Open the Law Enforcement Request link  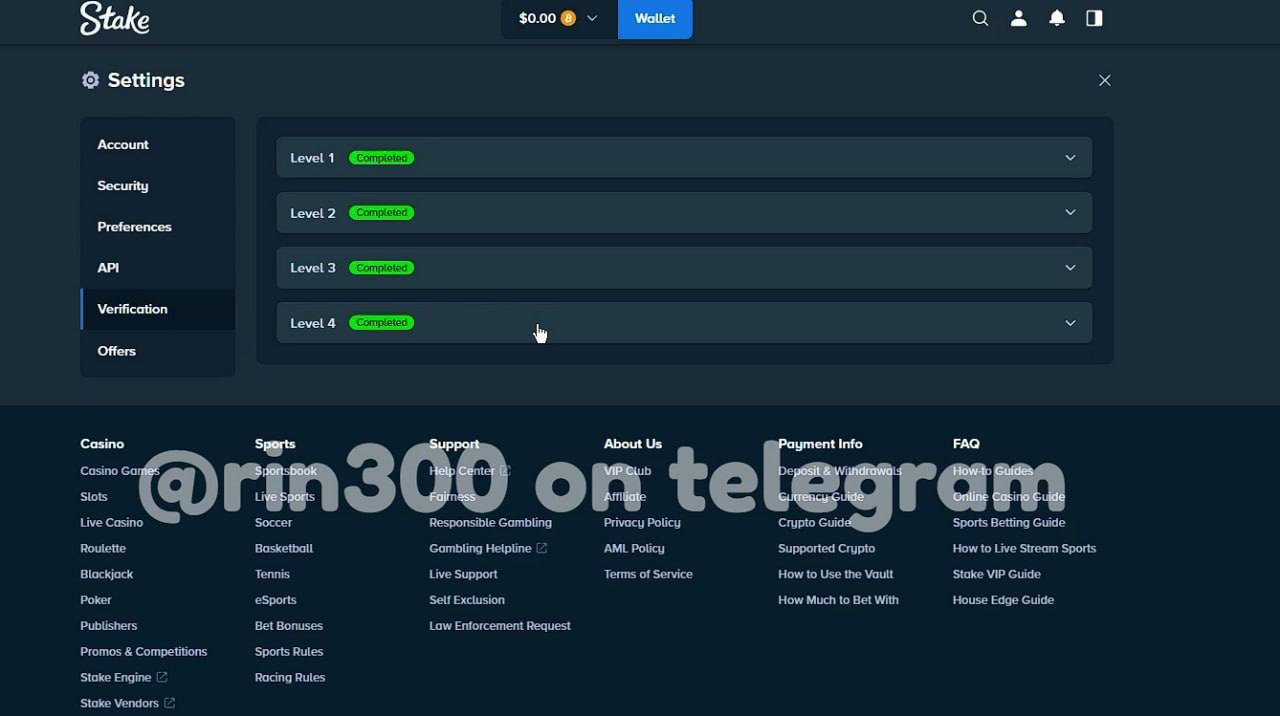(500, 626)
